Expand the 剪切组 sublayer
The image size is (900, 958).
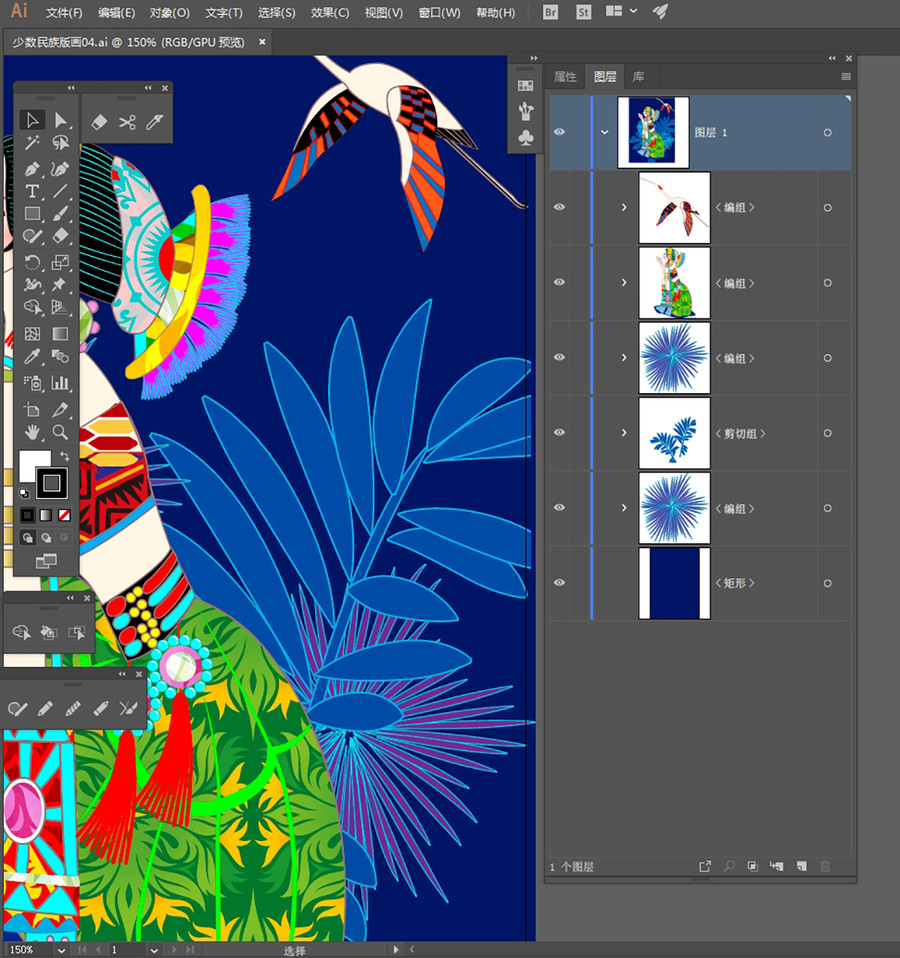coord(624,433)
